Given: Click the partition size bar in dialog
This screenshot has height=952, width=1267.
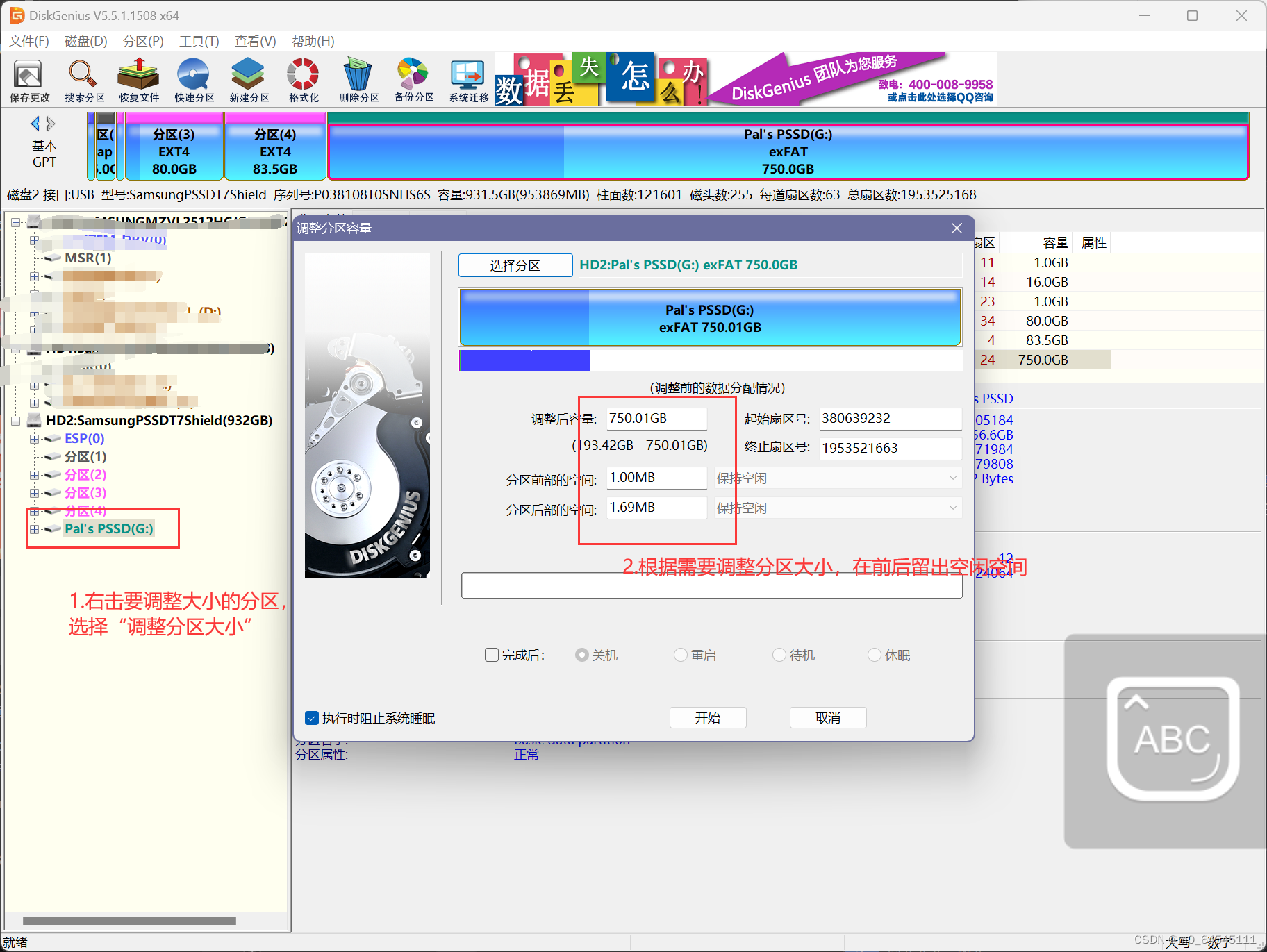Looking at the screenshot, I should pyautogui.click(x=710, y=318).
